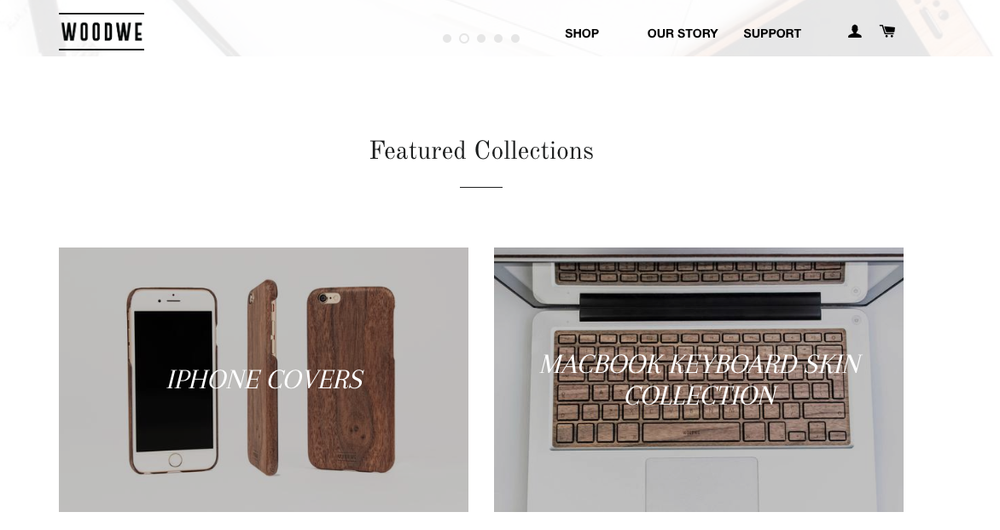The width and height of the screenshot is (1000, 530).
Task: Select the third slideshow dot
Action: pyautogui.click(x=482, y=38)
